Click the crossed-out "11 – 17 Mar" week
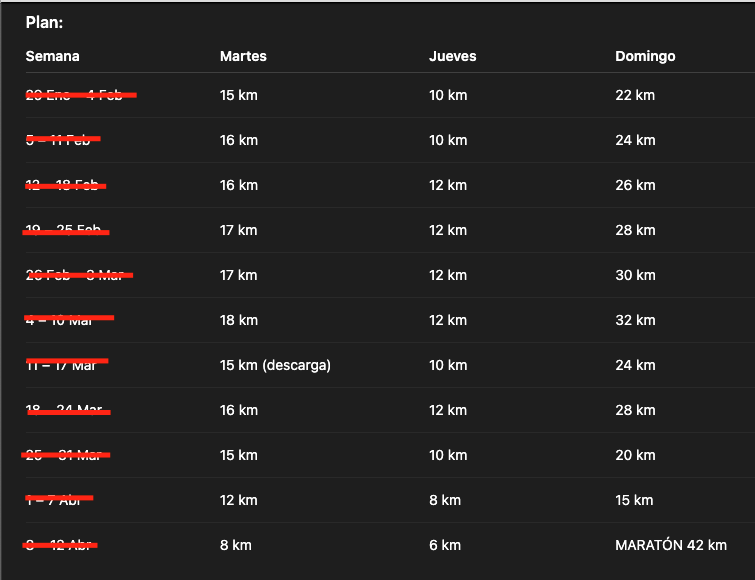This screenshot has width=755, height=580. (61, 365)
